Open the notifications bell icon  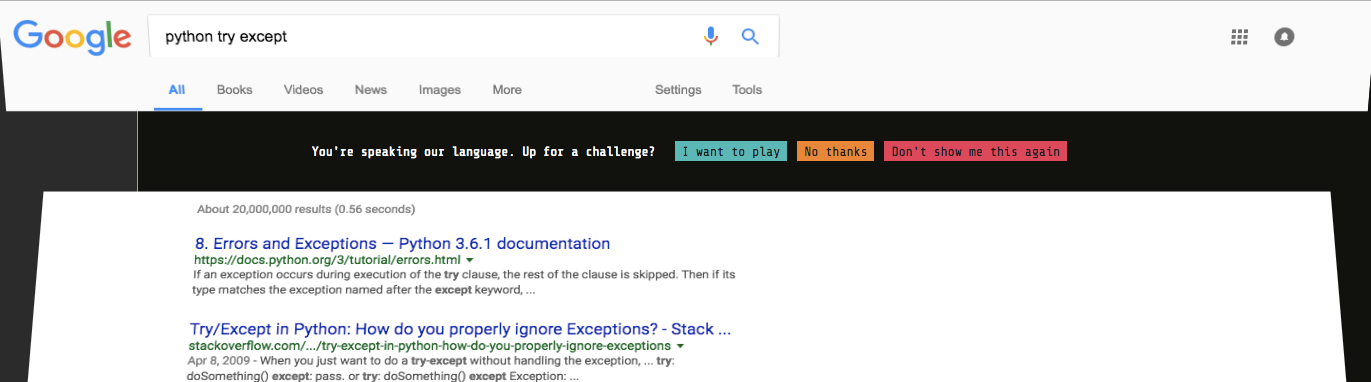(1284, 37)
